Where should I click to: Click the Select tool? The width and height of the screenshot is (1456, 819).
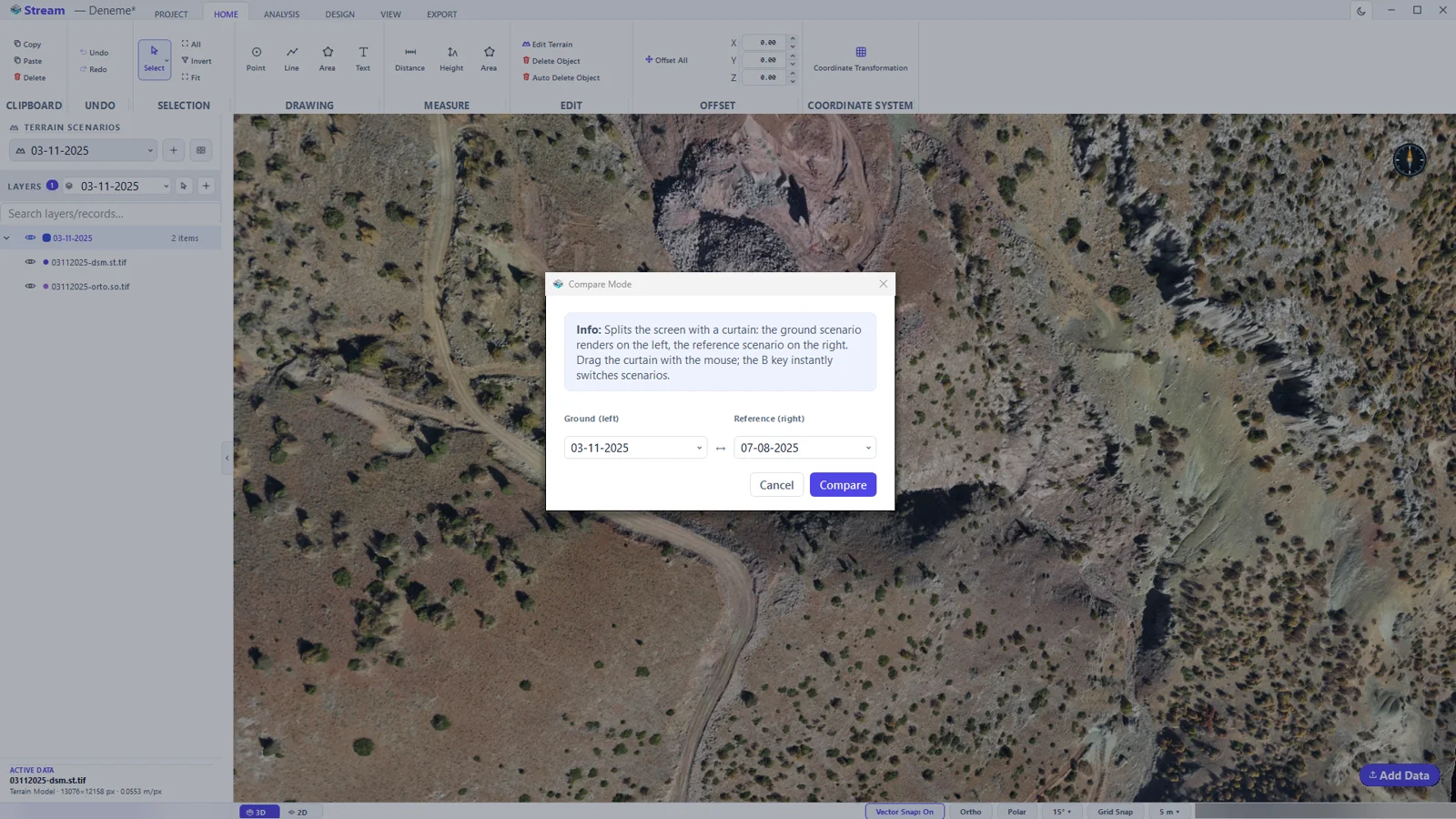154,59
